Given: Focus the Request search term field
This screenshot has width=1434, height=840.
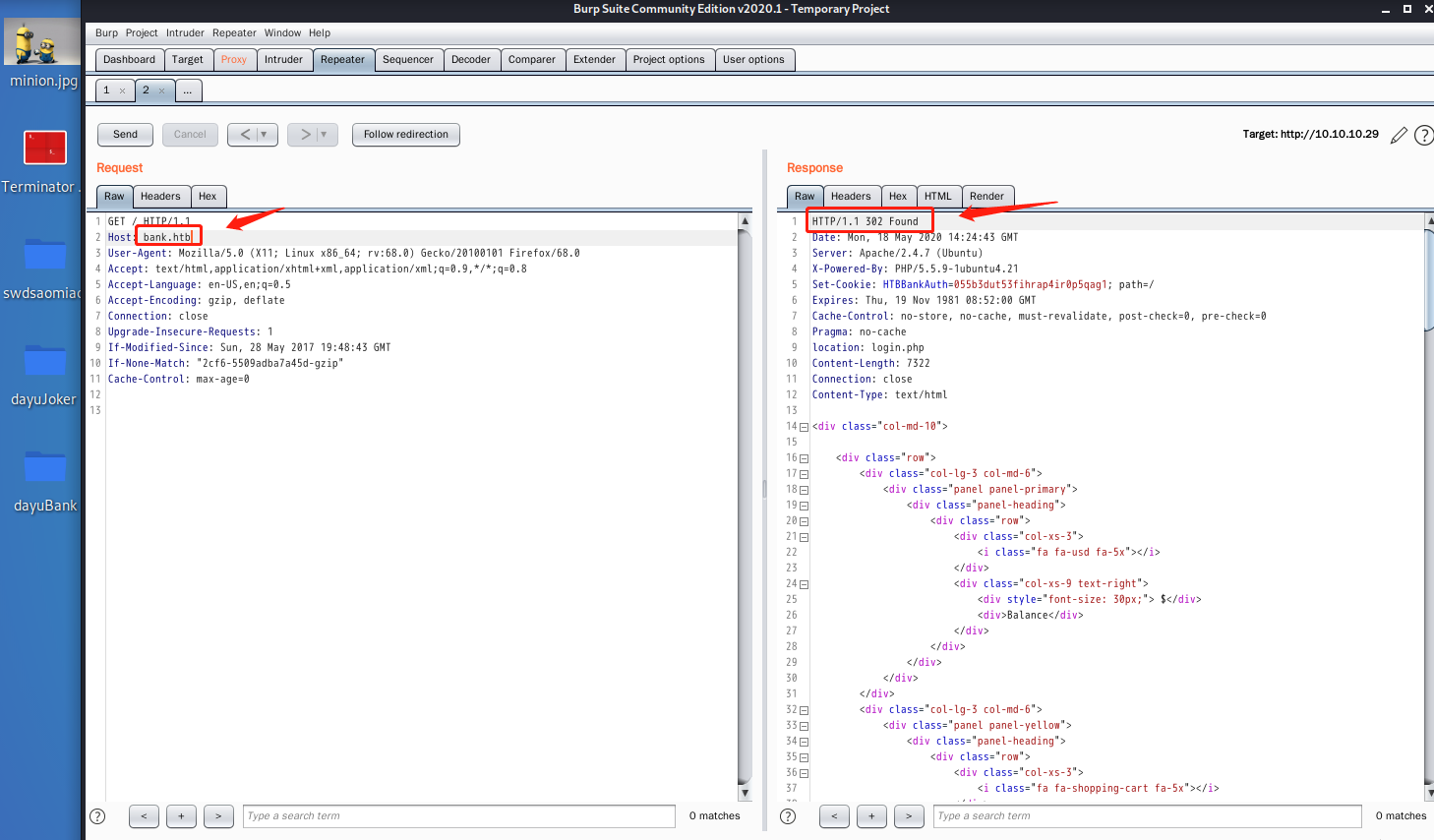Looking at the screenshot, I should [x=459, y=816].
